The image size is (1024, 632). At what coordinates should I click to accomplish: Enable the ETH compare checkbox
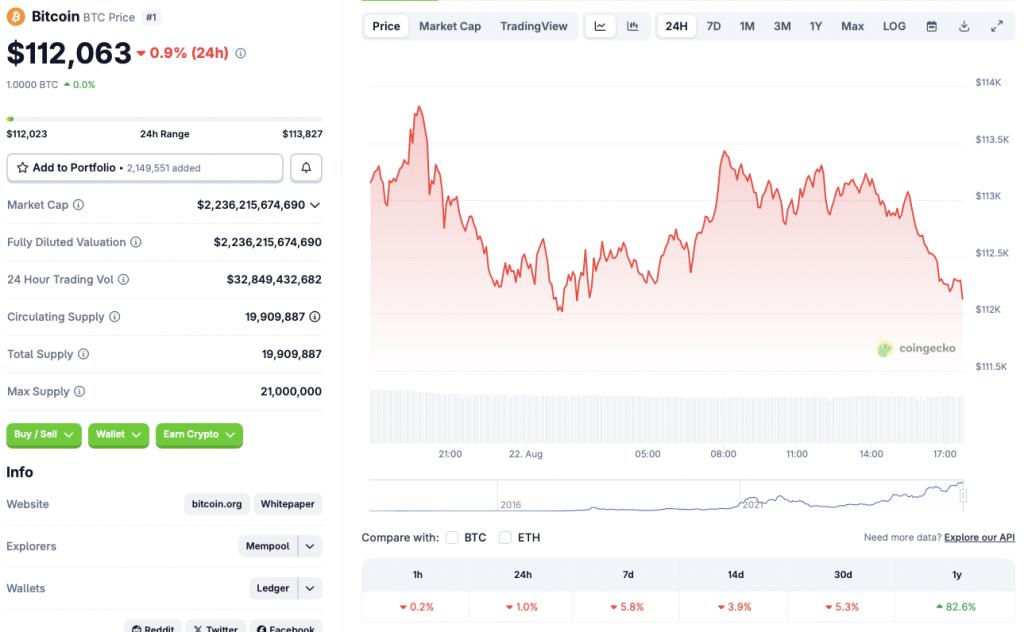pos(506,538)
